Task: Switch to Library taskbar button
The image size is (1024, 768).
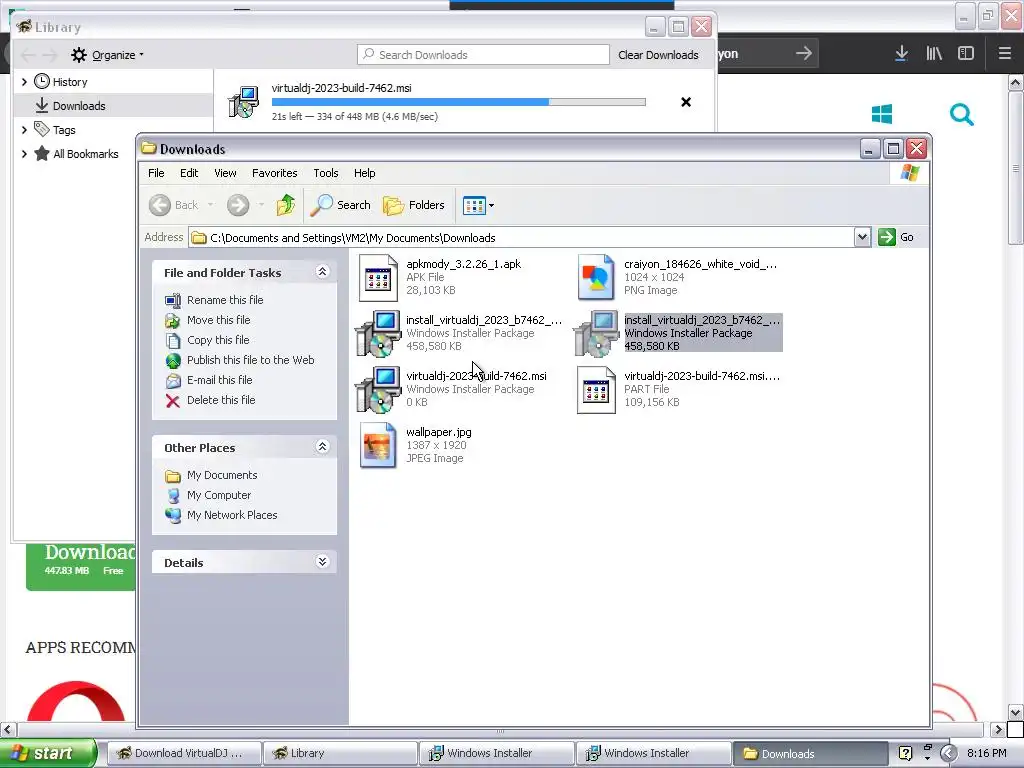Action: [340, 754]
